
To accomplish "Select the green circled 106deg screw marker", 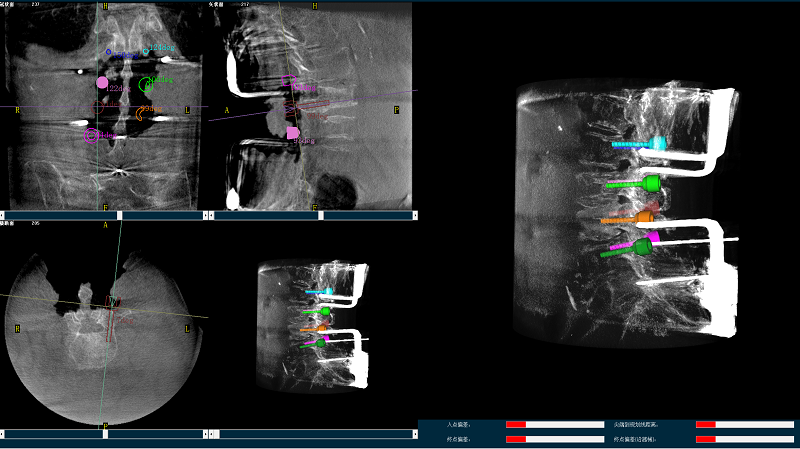I will click(147, 84).
